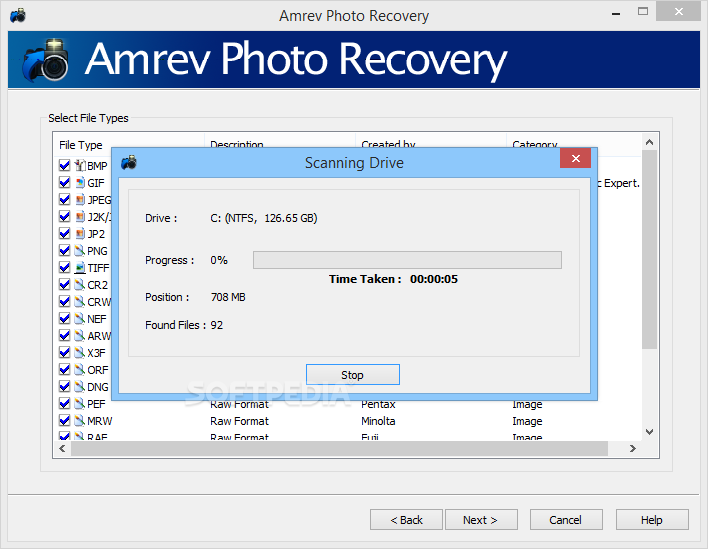The height and width of the screenshot is (549, 708).
Task: Click the '708 MB' position value
Action: (x=228, y=297)
